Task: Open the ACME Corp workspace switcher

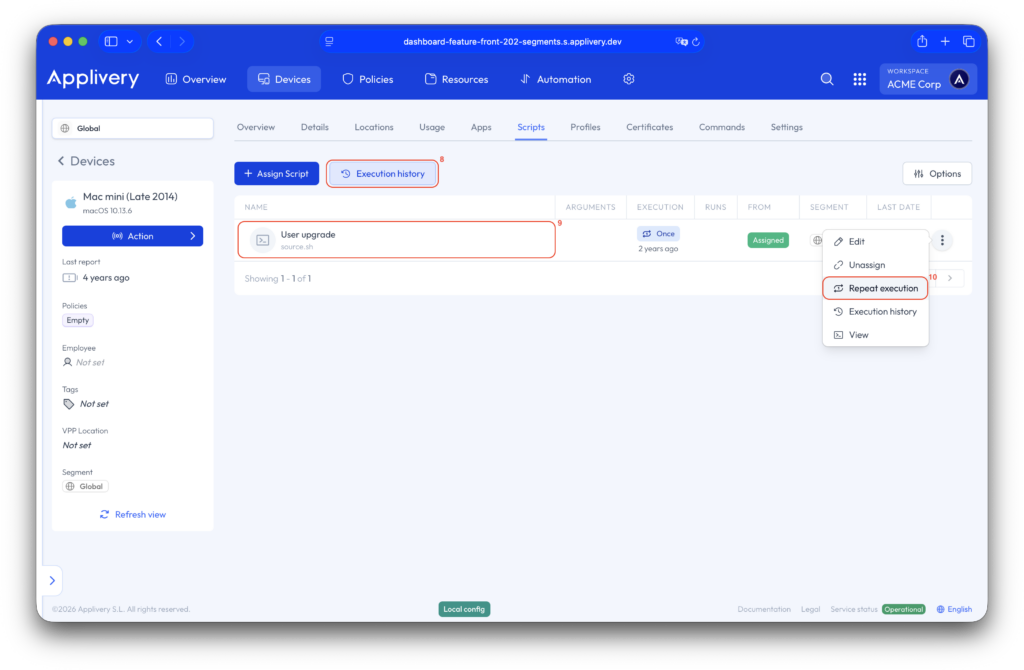Action: point(927,79)
